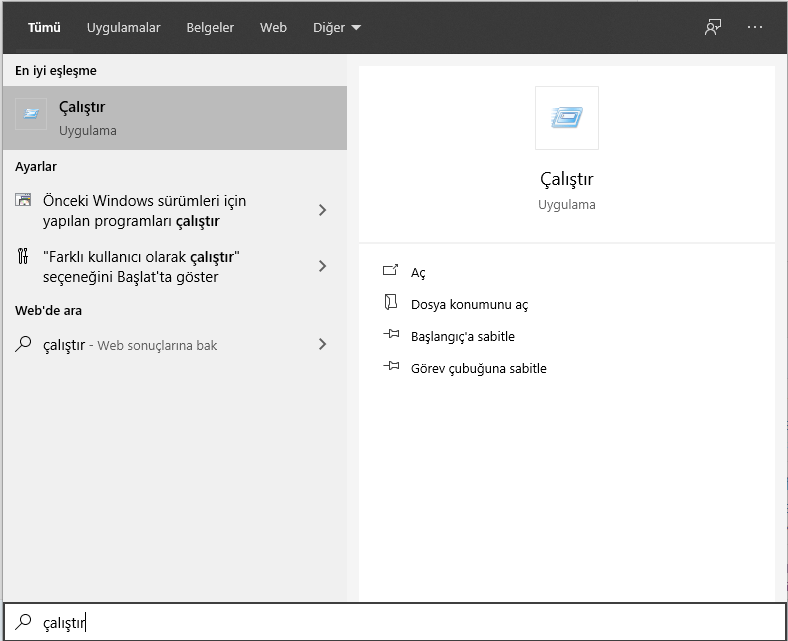Click magnifier icon next to Web sonuçlarına bak
The width and height of the screenshot is (788, 641).
click(23, 344)
